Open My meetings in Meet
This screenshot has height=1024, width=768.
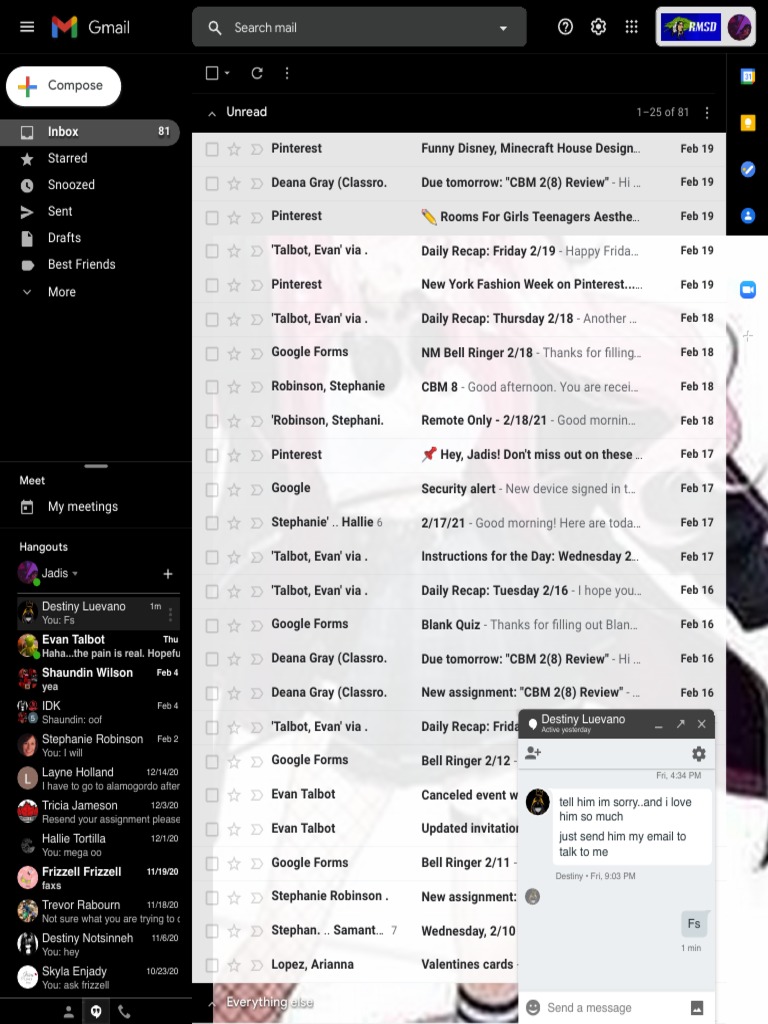pyautogui.click(x=82, y=507)
